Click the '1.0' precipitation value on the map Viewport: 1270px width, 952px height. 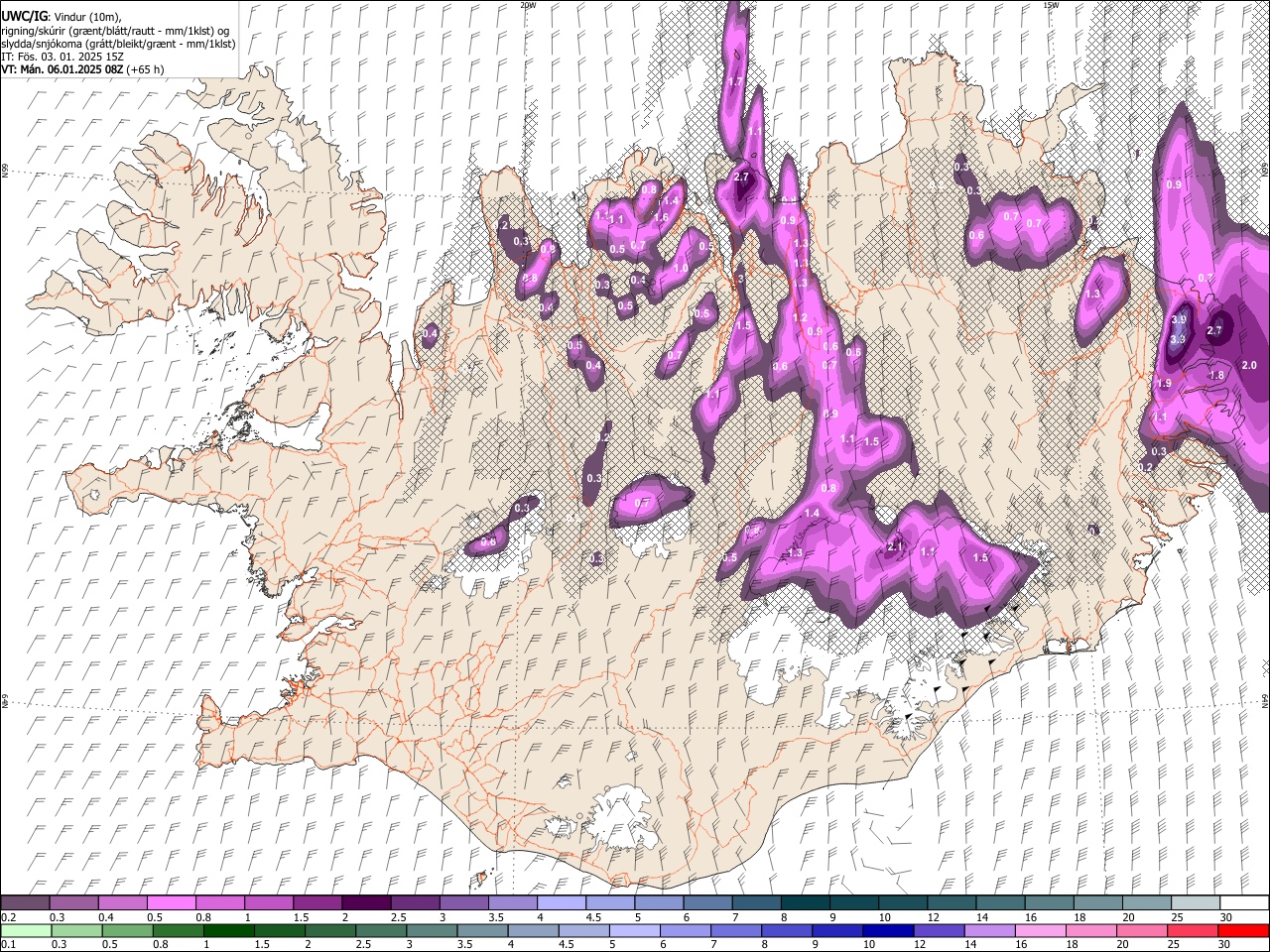coord(681,269)
